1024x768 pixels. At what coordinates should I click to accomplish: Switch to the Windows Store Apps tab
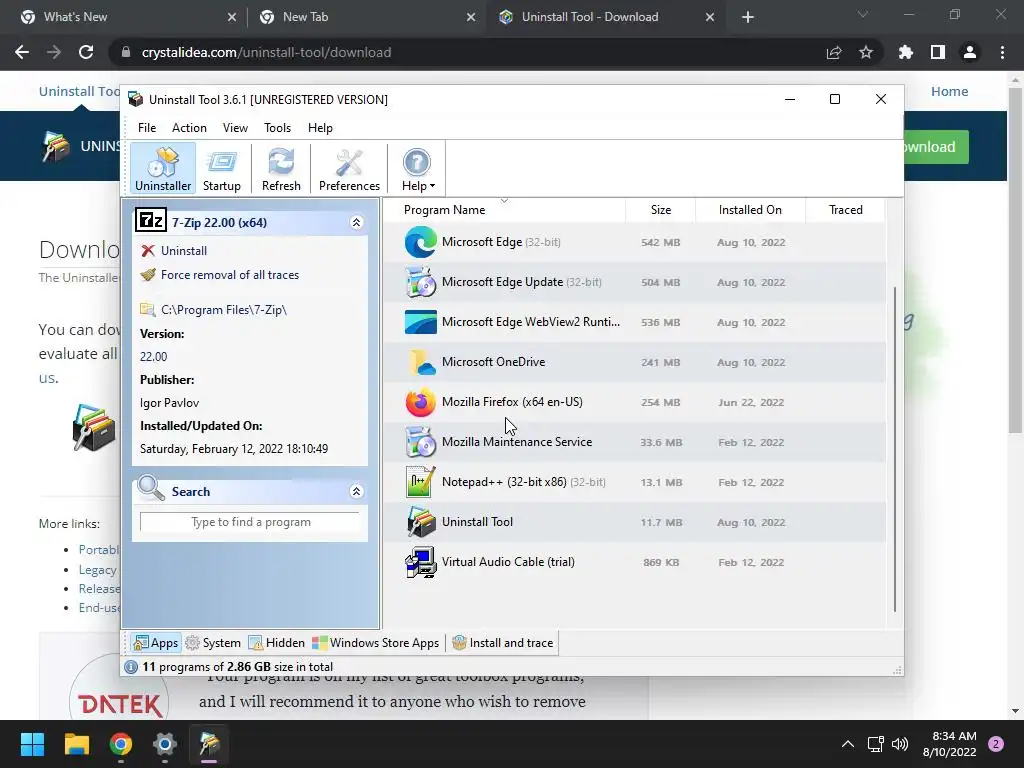pyautogui.click(x=376, y=643)
